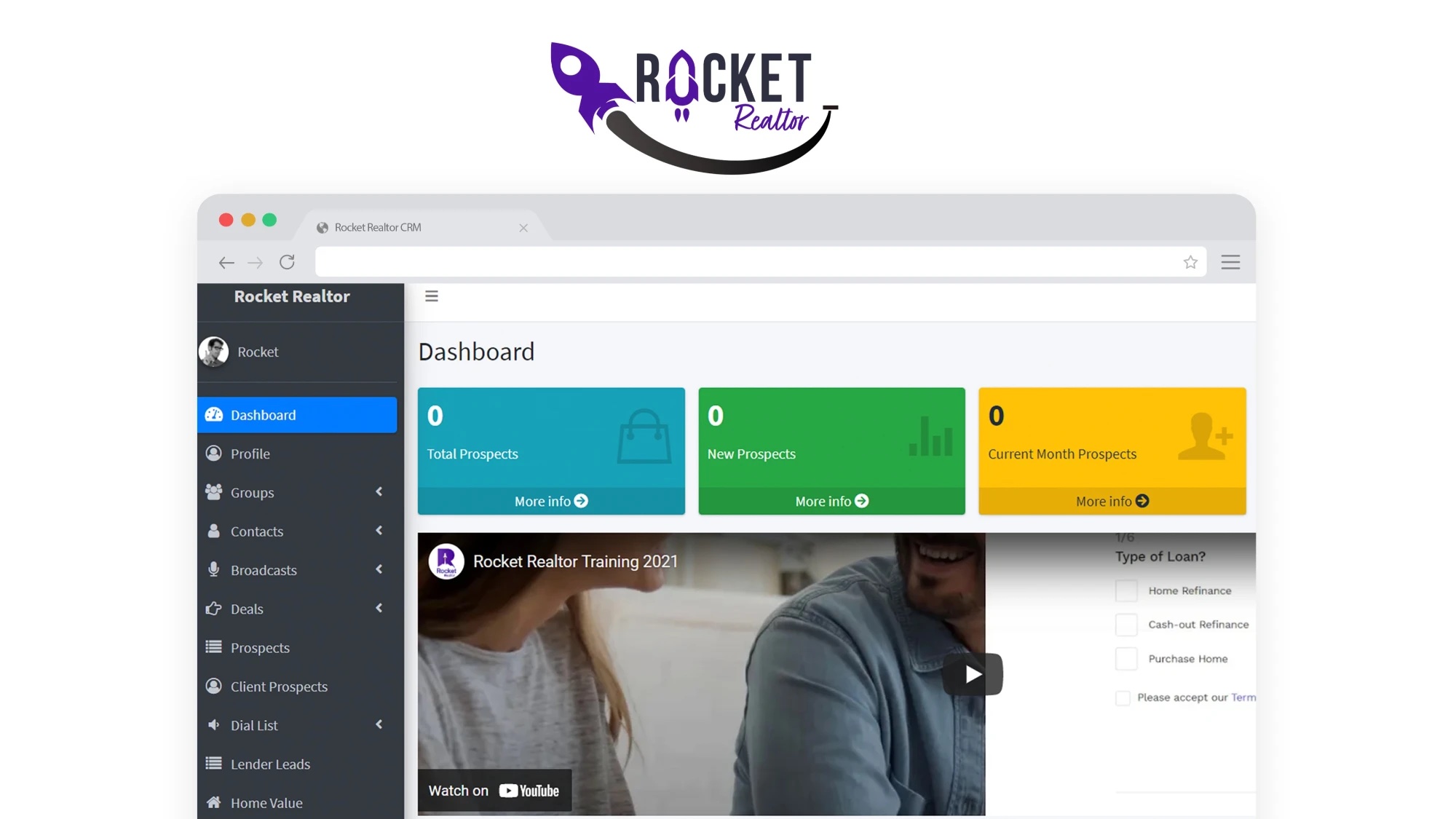Image resolution: width=1456 pixels, height=819 pixels.
Task: Open the Lender Leads menu item
Action: [x=270, y=764]
